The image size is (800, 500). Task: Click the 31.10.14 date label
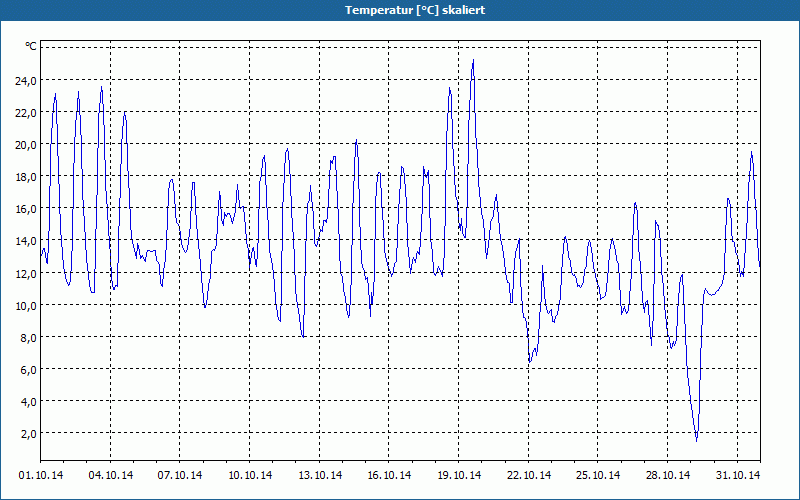pos(738,475)
